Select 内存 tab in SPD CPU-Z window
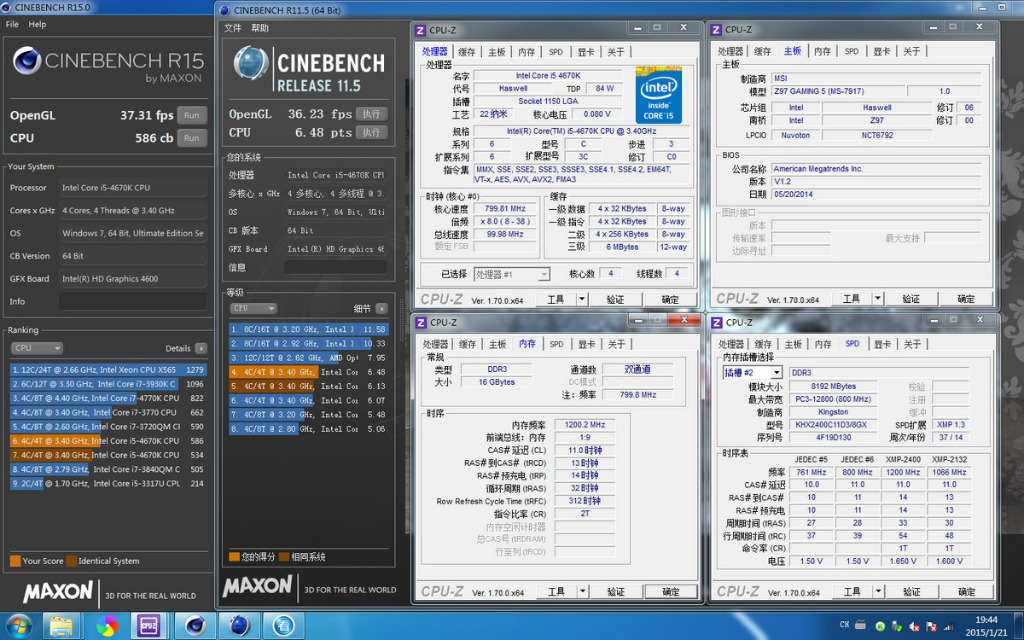This screenshot has height=640, width=1024. pos(823,344)
